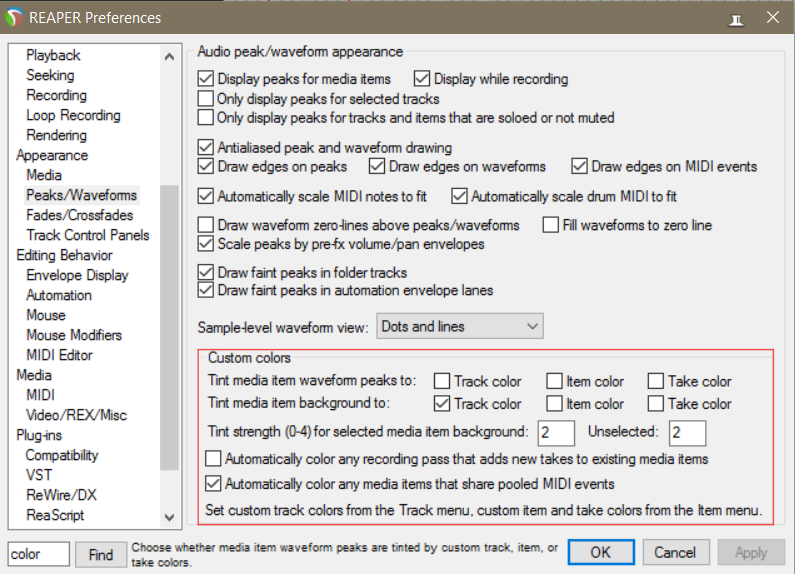Select Rendering in preferences tree
The height and width of the screenshot is (574, 795).
(x=56, y=135)
